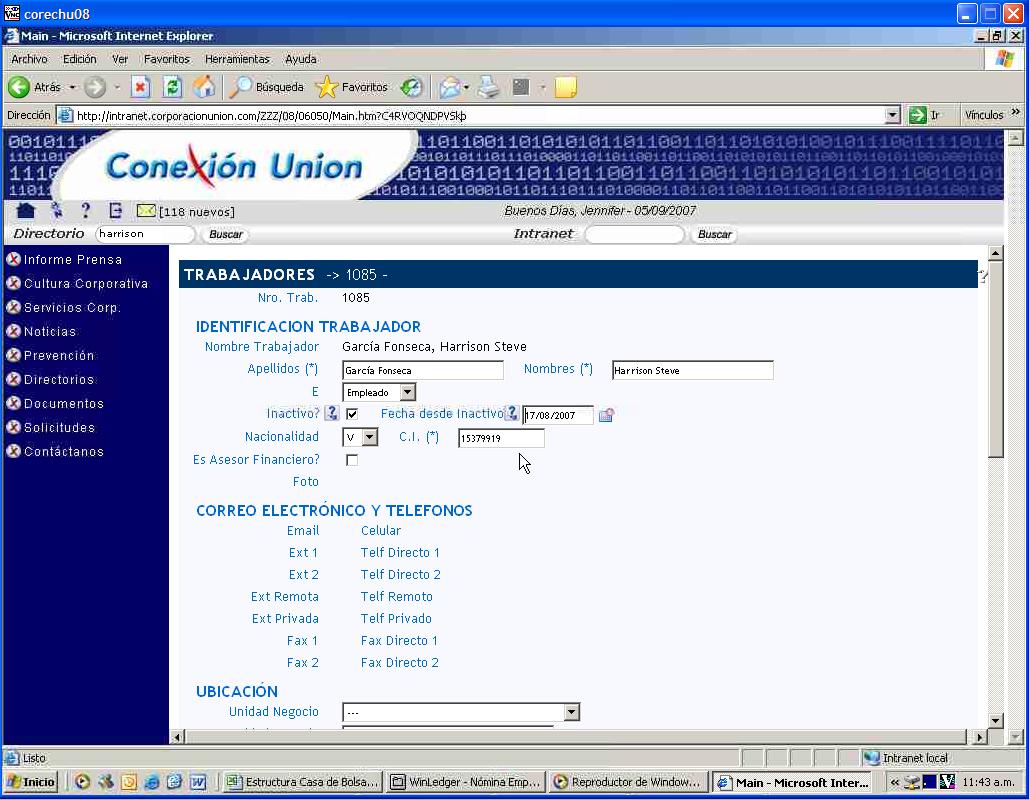Open Windows Media Player quick launch icon
Image resolution: width=1029 pixels, height=800 pixels.
click(x=82, y=782)
